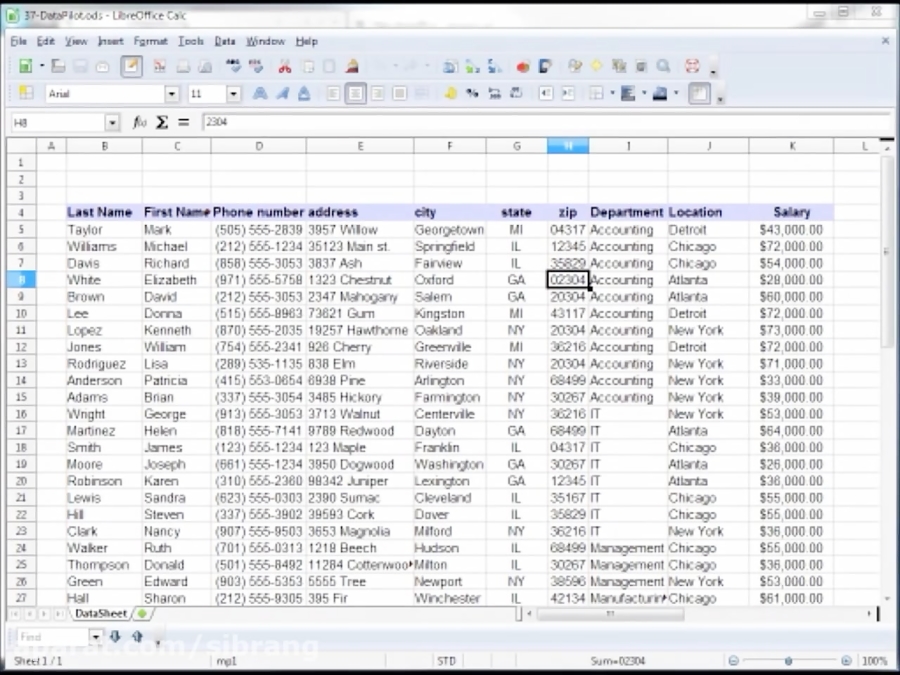This screenshot has height=675, width=900.
Task: Open the font size dropdown
Action: point(233,93)
